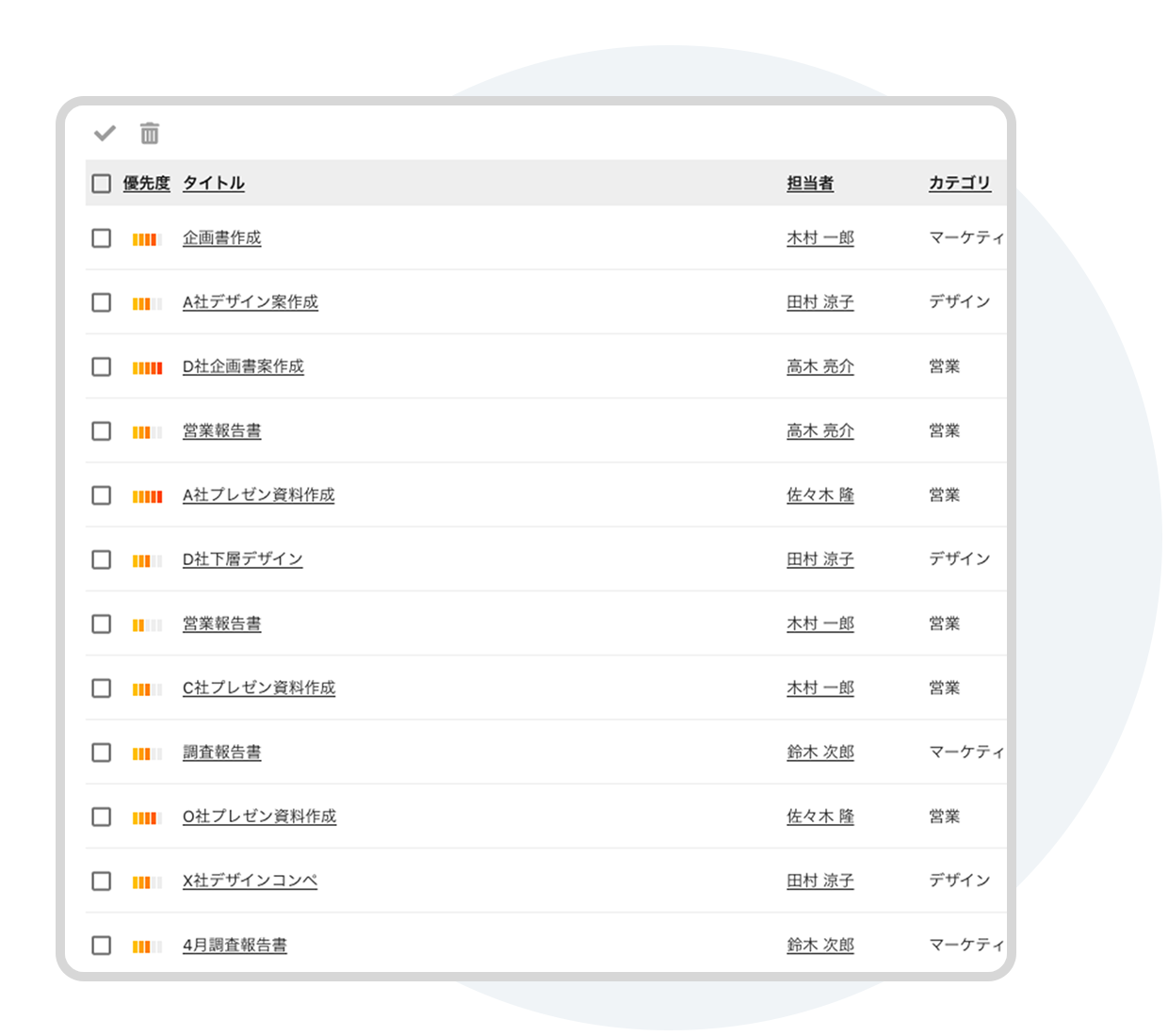Sort list by タイトル column header

(213, 183)
